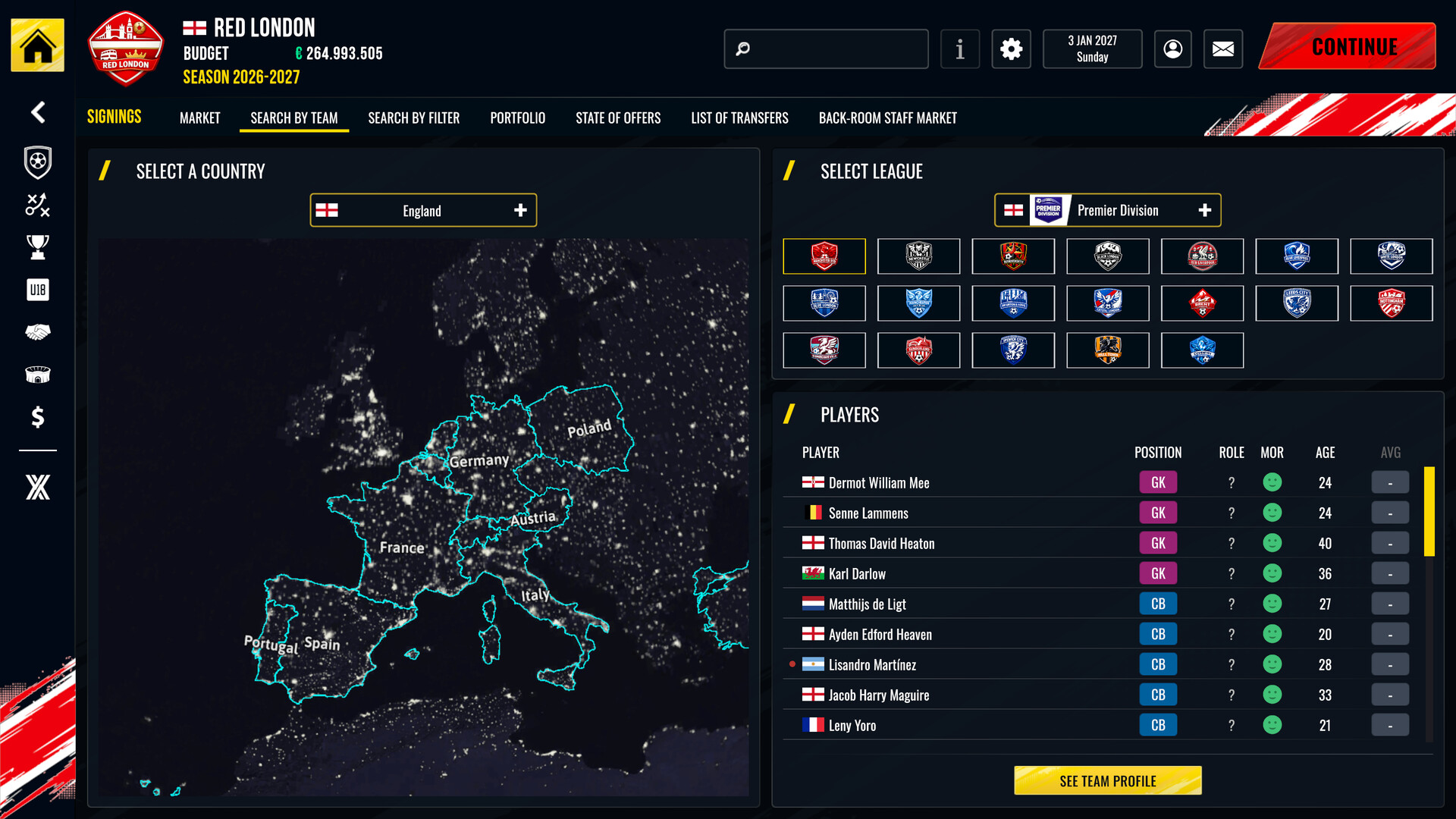Viewport: 1456px width, 819px height.
Task: Open the Back-Room Staff Market tab
Action: tap(887, 118)
